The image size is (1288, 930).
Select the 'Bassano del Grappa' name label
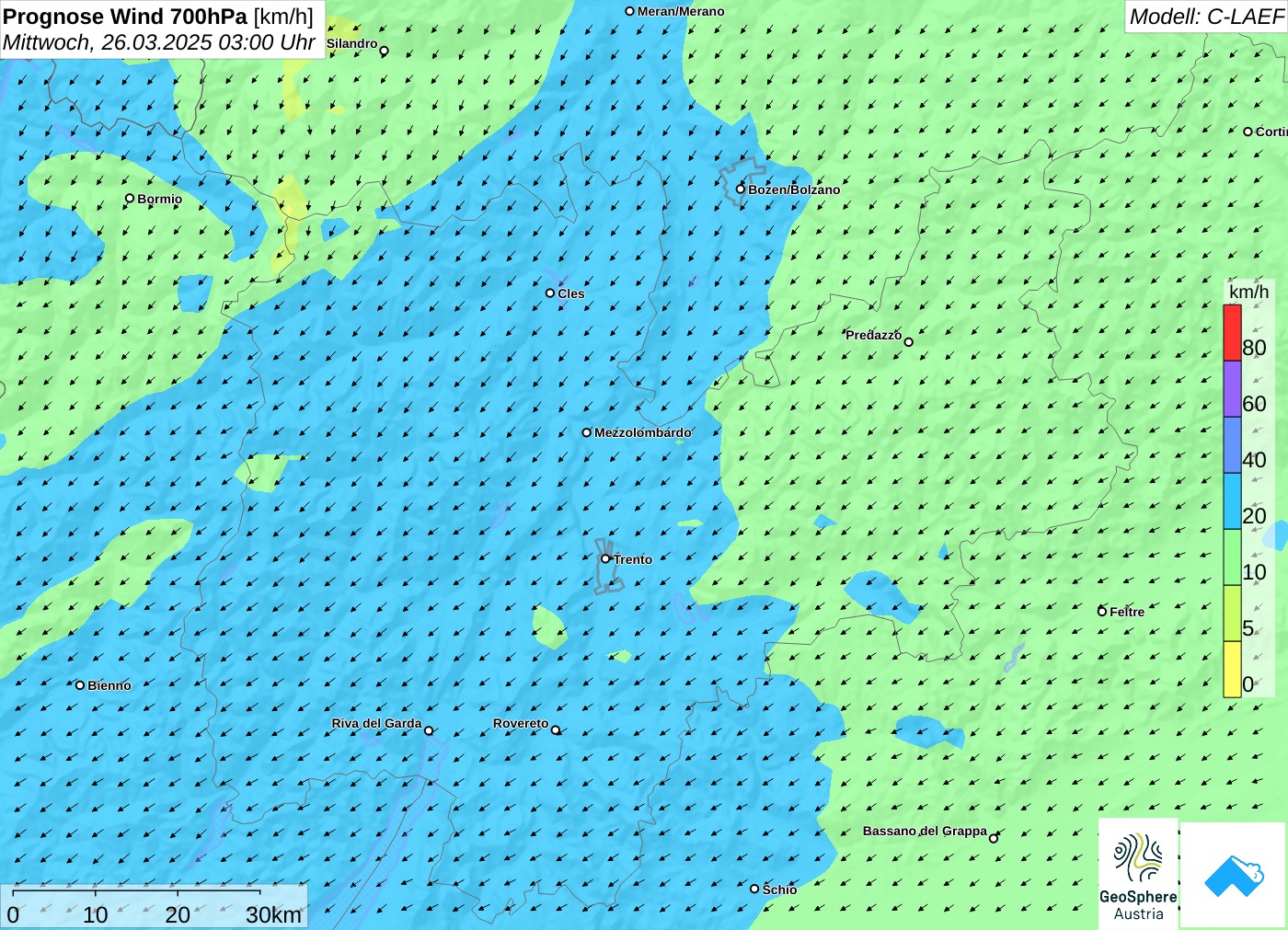(925, 831)
